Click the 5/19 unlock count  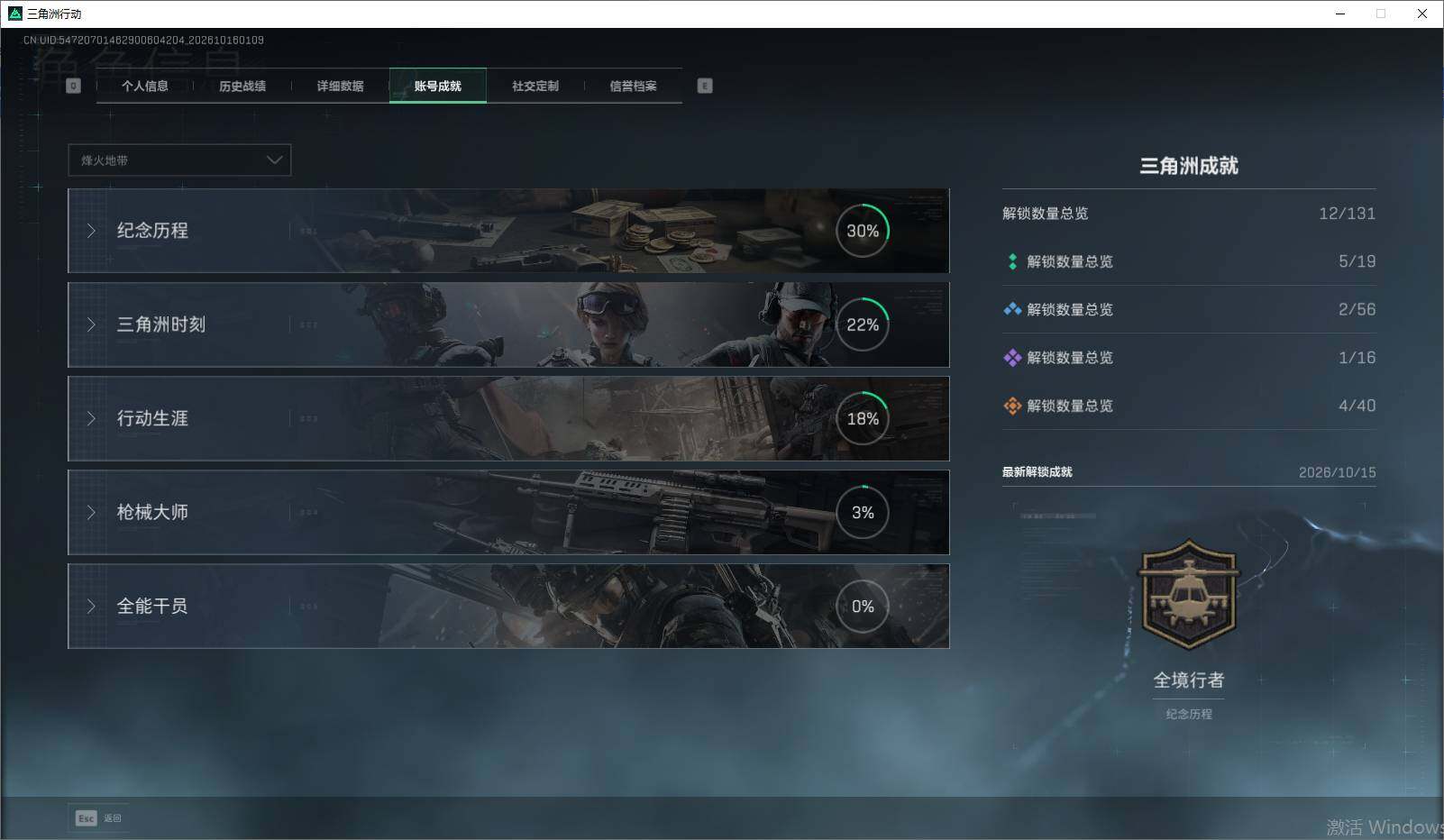1357,261
